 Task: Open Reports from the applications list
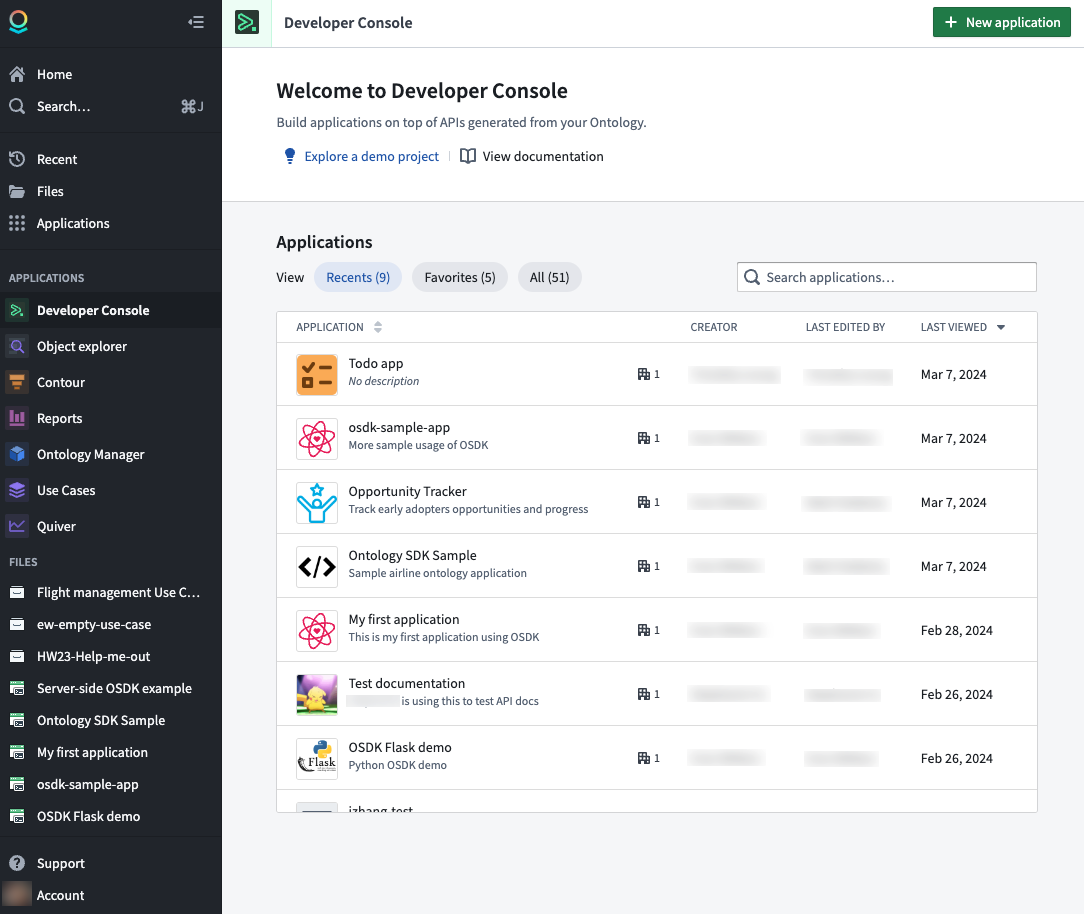(x=59, y=418)
